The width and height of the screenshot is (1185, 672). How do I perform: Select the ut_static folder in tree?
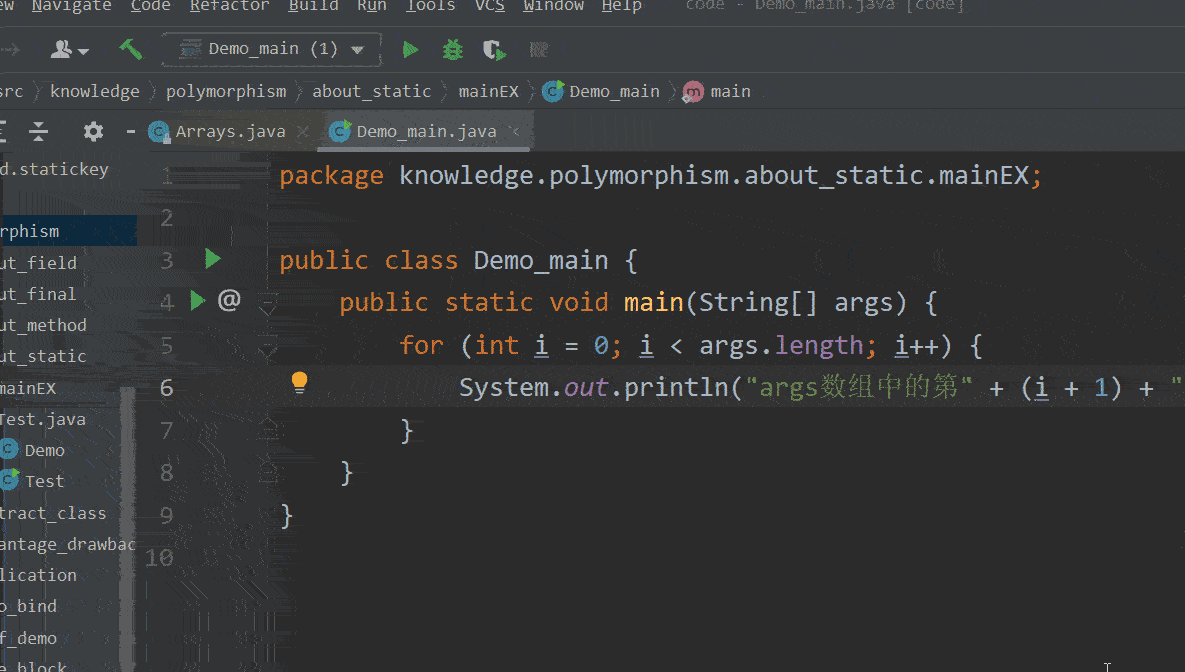[x=43, y=356]
